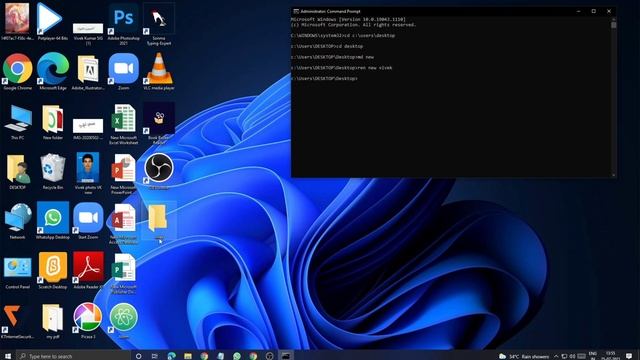Open the weather widget showing Rain showers
Viewport: 640px width, 360px height.
tap(524, 356)
